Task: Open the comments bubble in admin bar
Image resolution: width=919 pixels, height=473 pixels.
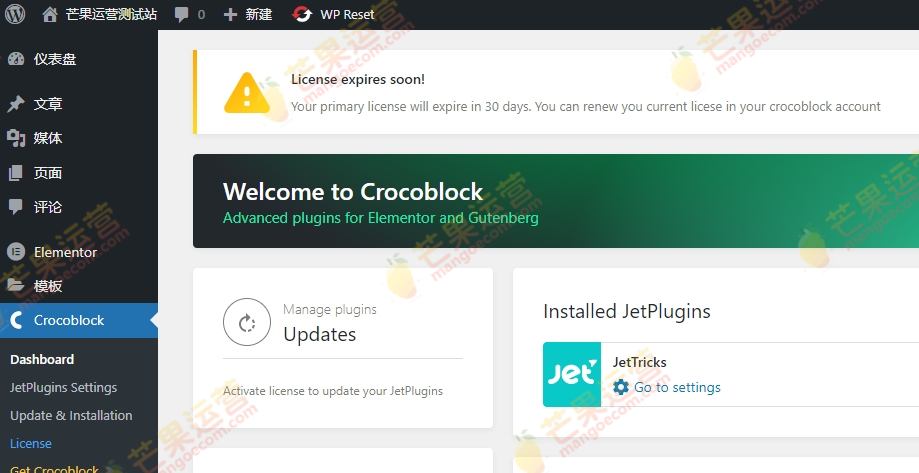Action: 181,15
